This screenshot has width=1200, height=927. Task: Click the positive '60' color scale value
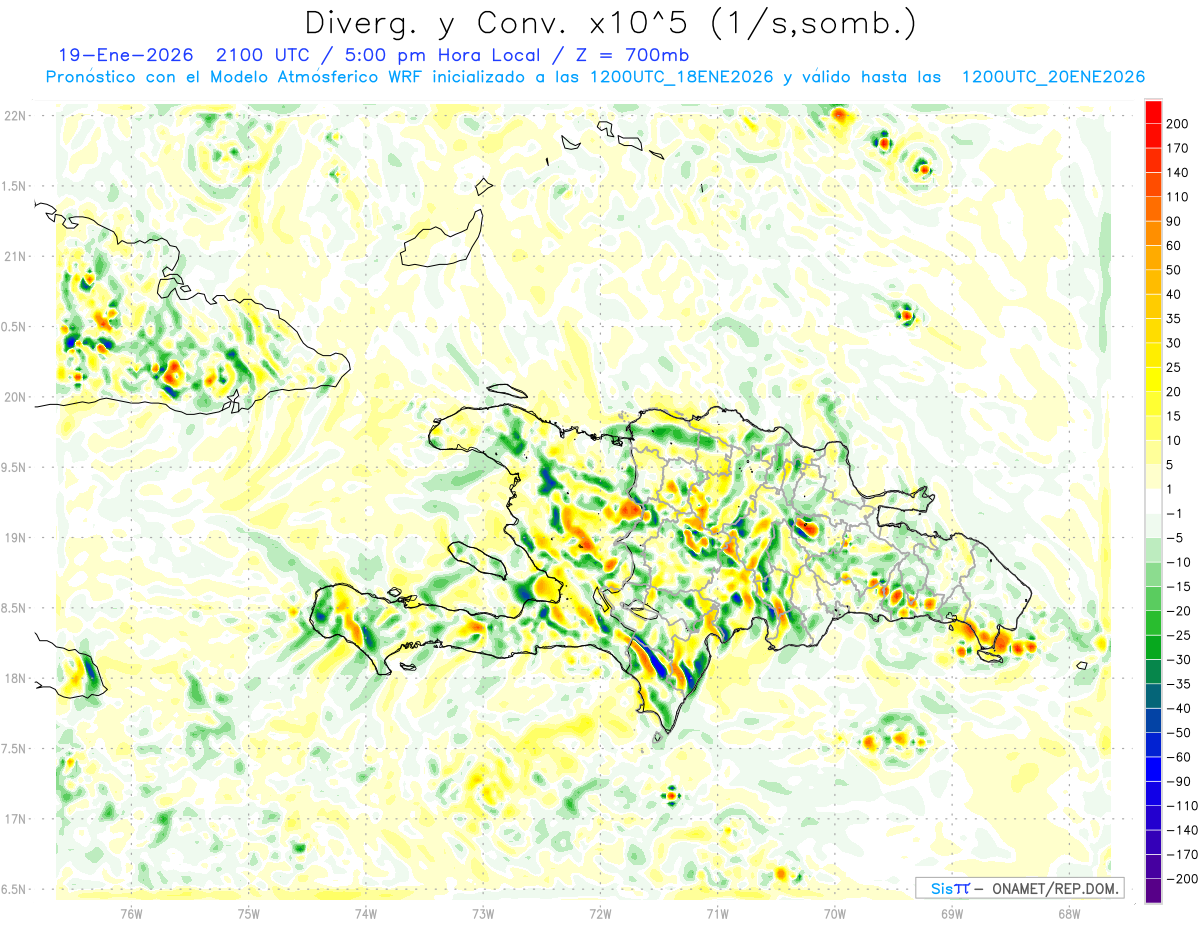1173,246
